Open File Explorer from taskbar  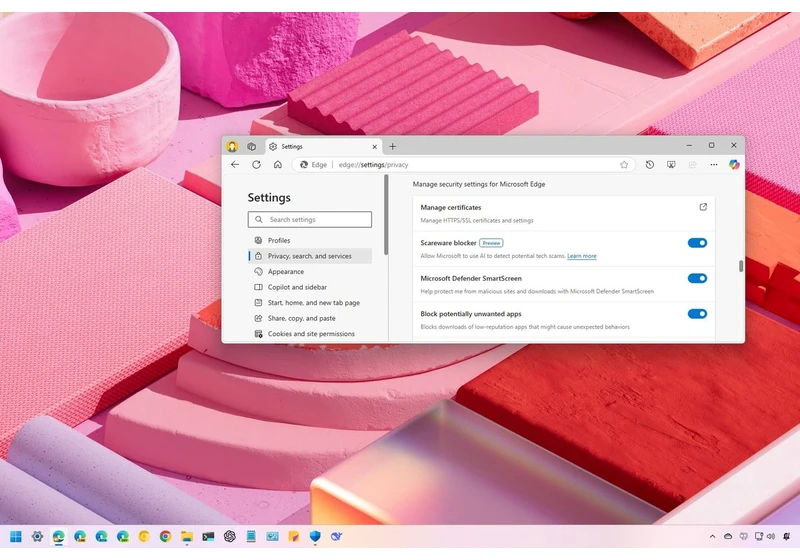(x=187, y=537)
